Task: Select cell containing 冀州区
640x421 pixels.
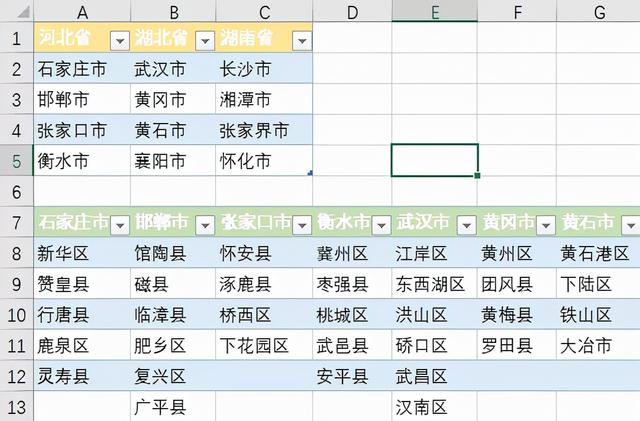Action: point(352,253)
